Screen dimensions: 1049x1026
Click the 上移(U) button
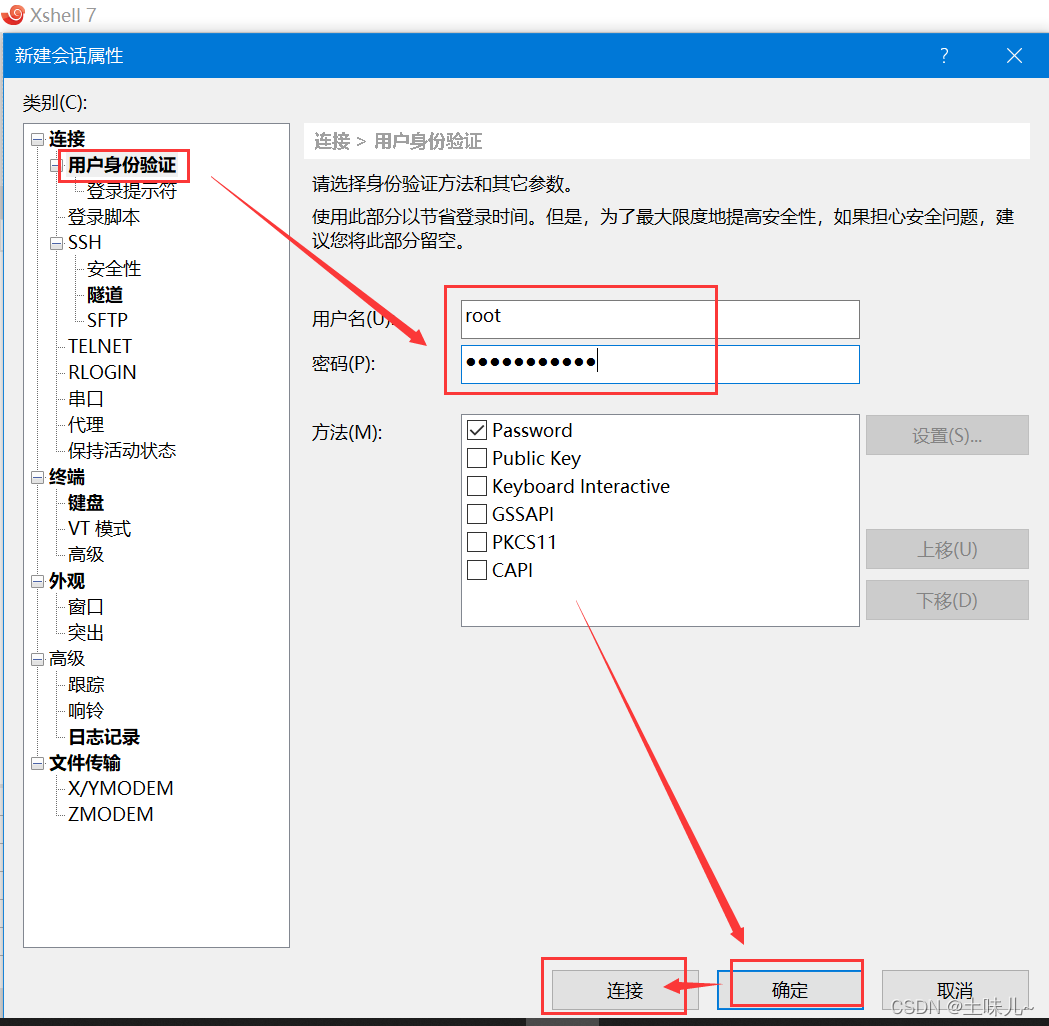[947, 549]
